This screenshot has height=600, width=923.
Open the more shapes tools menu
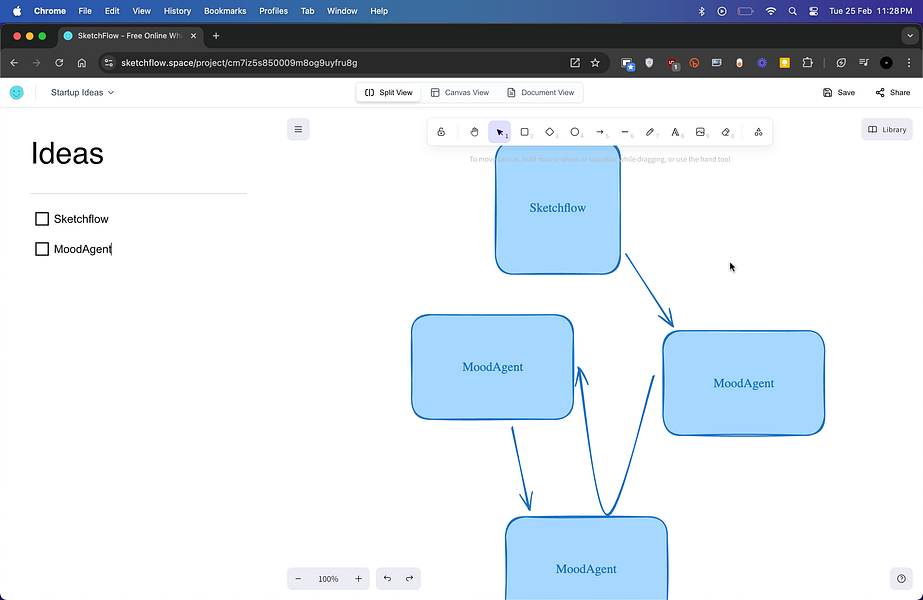pyautogui.click(x=758, y=132)
